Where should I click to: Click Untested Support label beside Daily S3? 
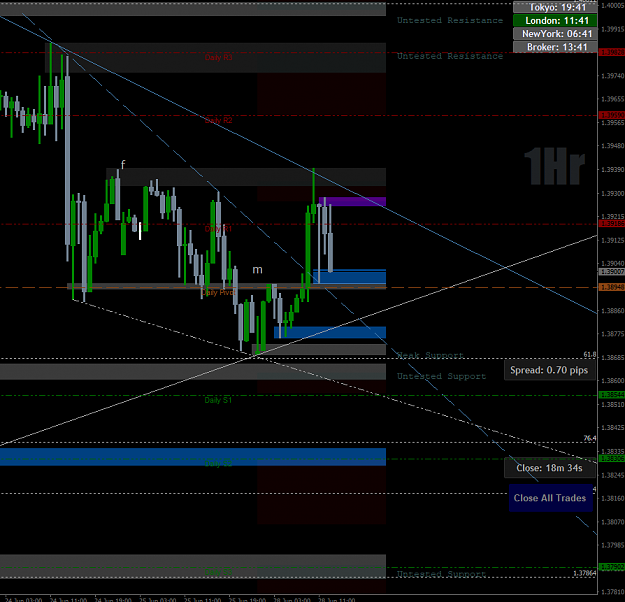point(442,574)
